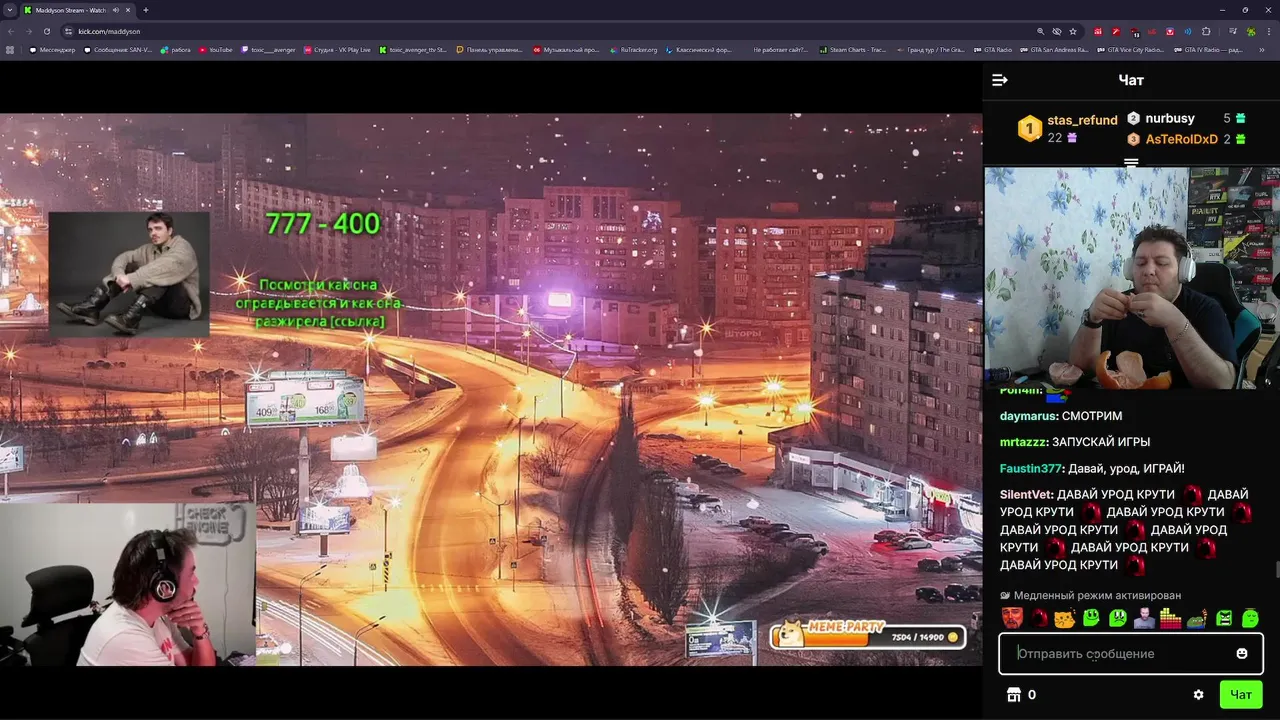The height and width of the screenshot is (720, 1280).
Task: Insert the green happy blob emote
Action: pos(1091,617)
